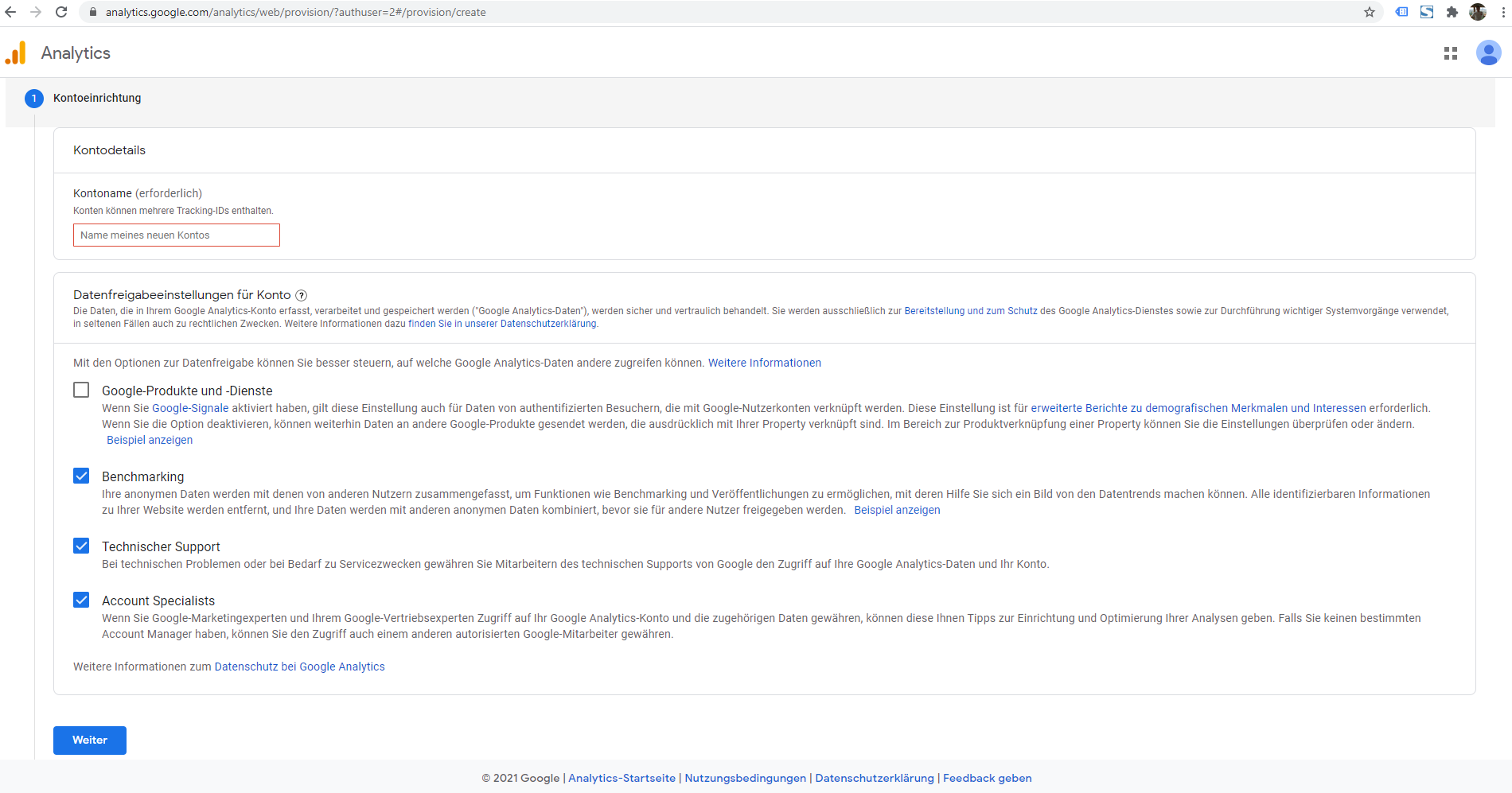Click the Google-Produkte und -Dienste label text
The width and height of the screenshot is (1512, 793).
pos(187,391)
